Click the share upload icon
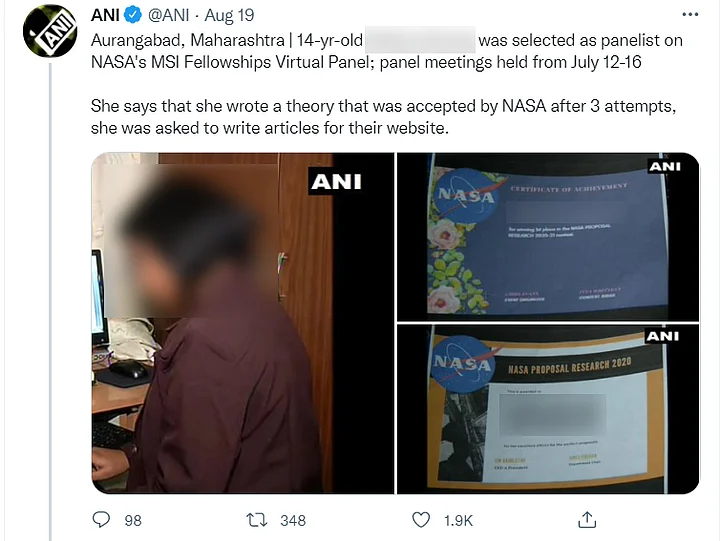The image size is (720, 541). click(587, 519)
